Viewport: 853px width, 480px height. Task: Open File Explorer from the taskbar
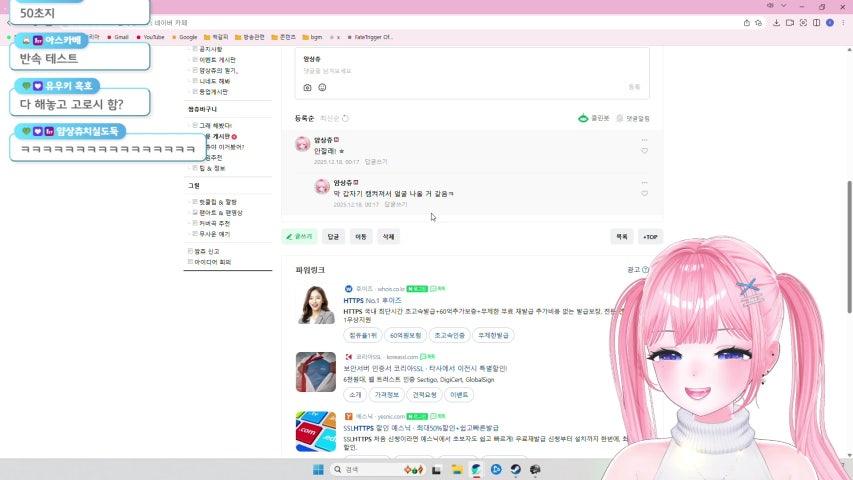coord(456,469)
